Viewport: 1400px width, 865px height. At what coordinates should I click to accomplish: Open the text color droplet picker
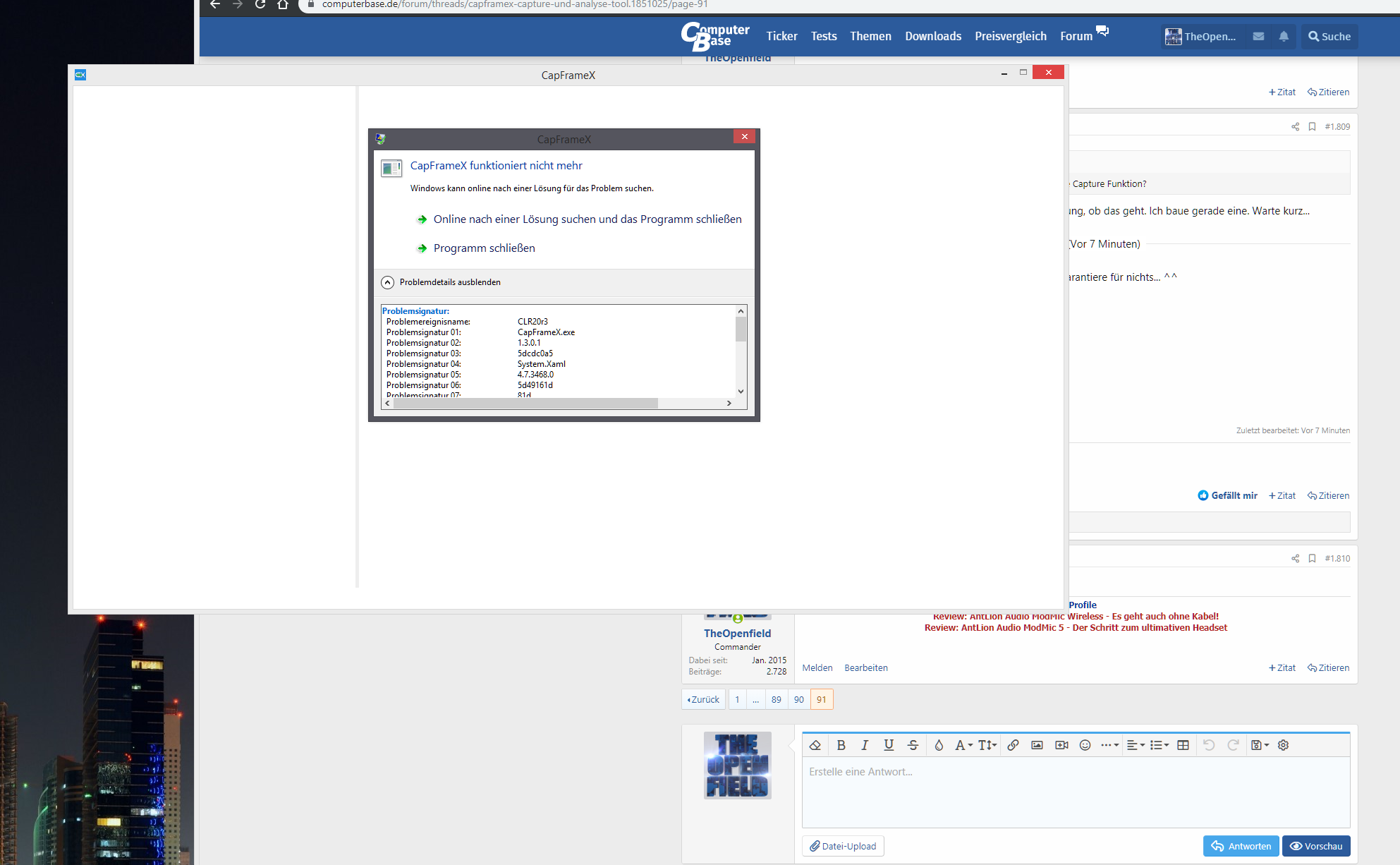click(x=939, y=745)
